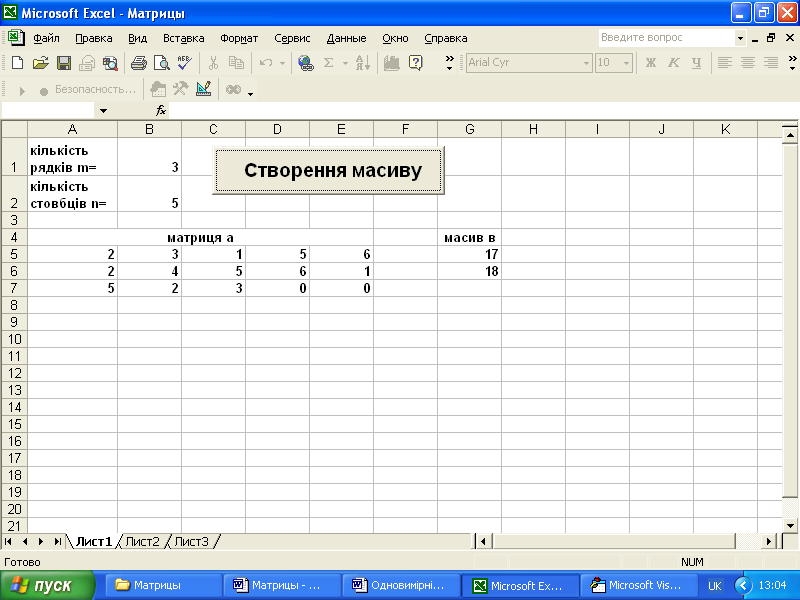Click the Script Editor icon
800x600 pixels.
point(233,89)
